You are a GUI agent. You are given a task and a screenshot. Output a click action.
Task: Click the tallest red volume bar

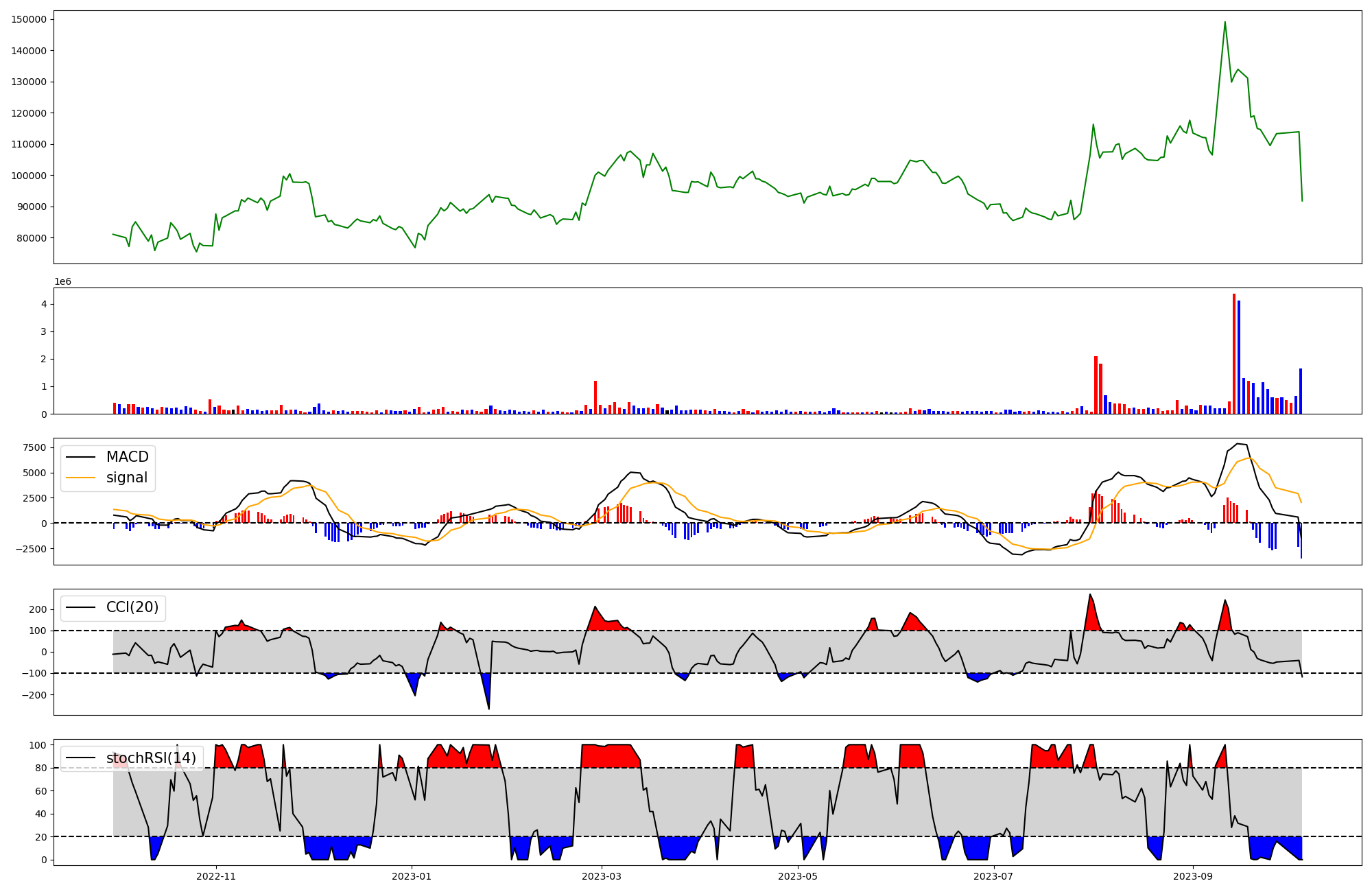tap(1233, 353)
